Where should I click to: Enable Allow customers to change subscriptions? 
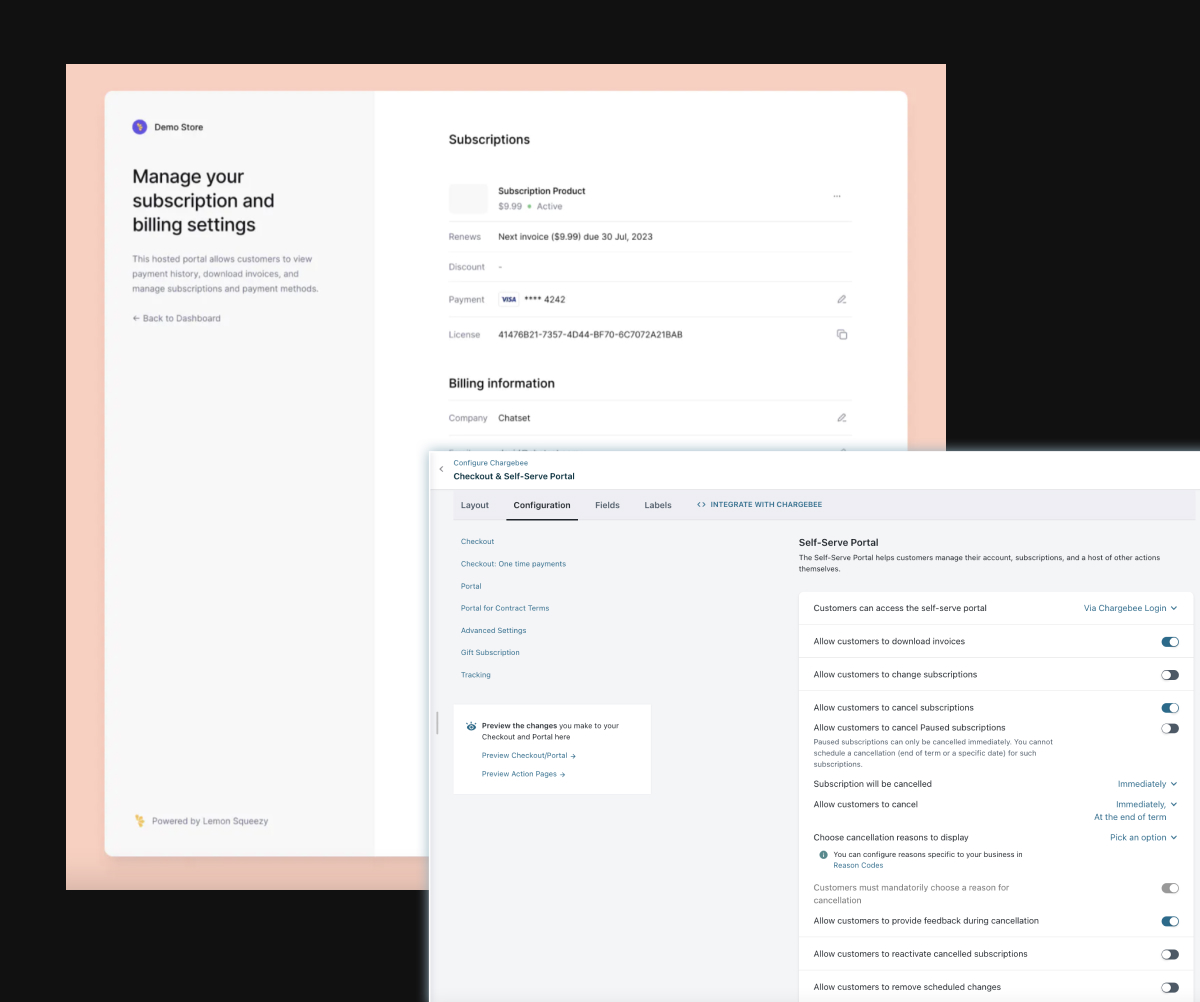point(1170,674)
